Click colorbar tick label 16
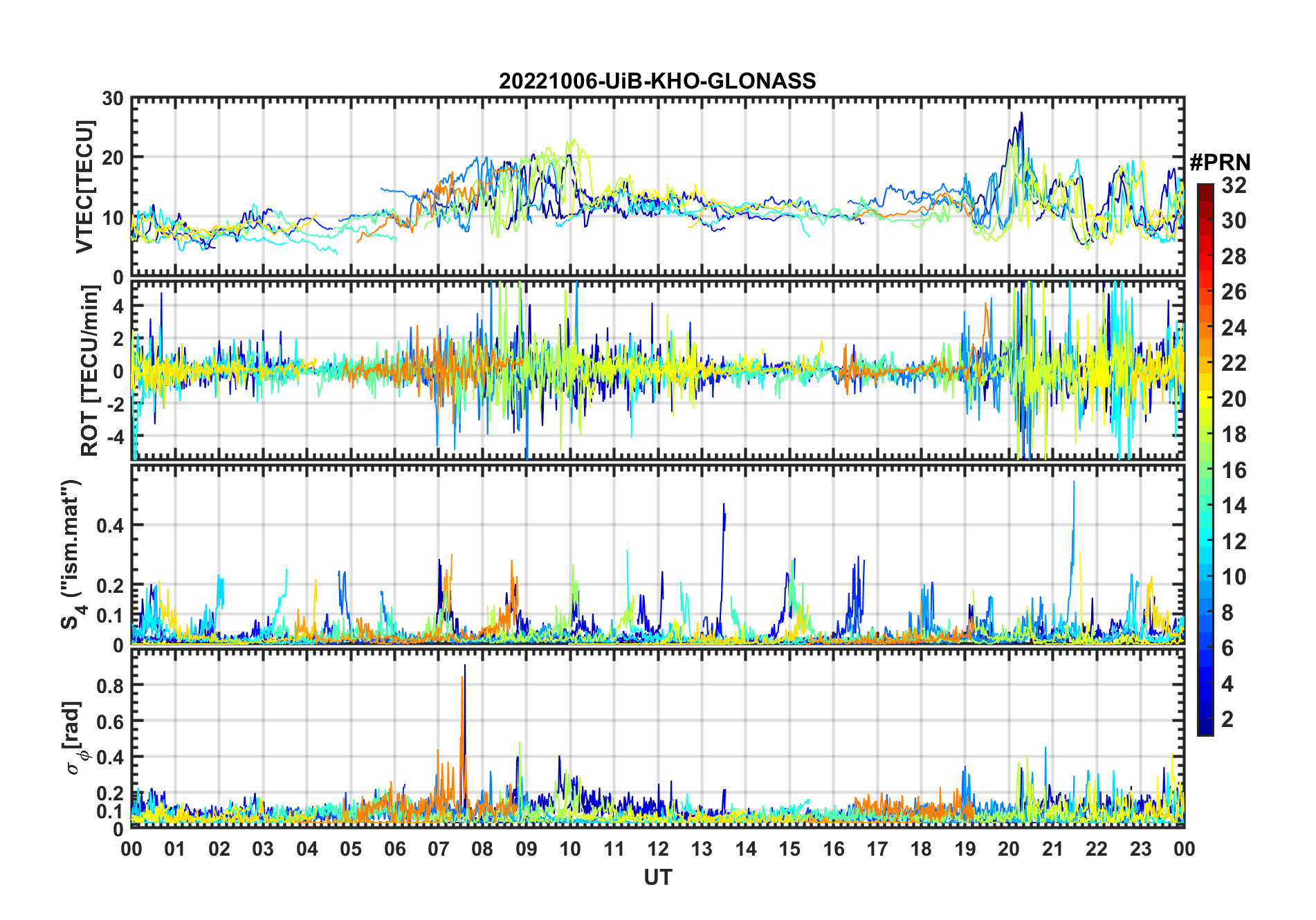 (1234, 470)
